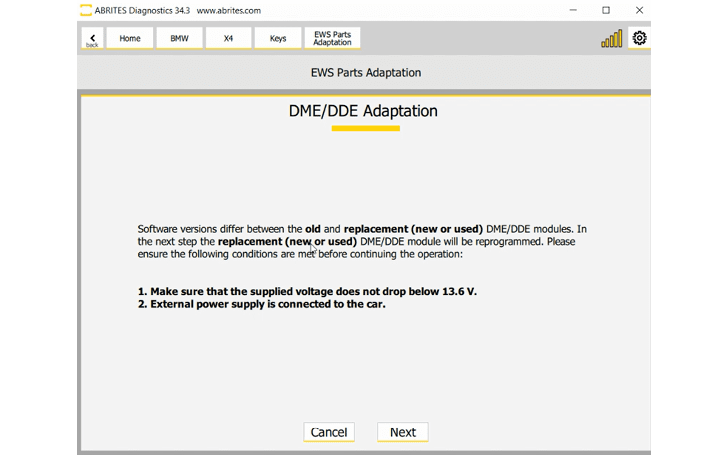
Task: Navigate to the Home breadcrumb
Action: (x=130, y=38)
